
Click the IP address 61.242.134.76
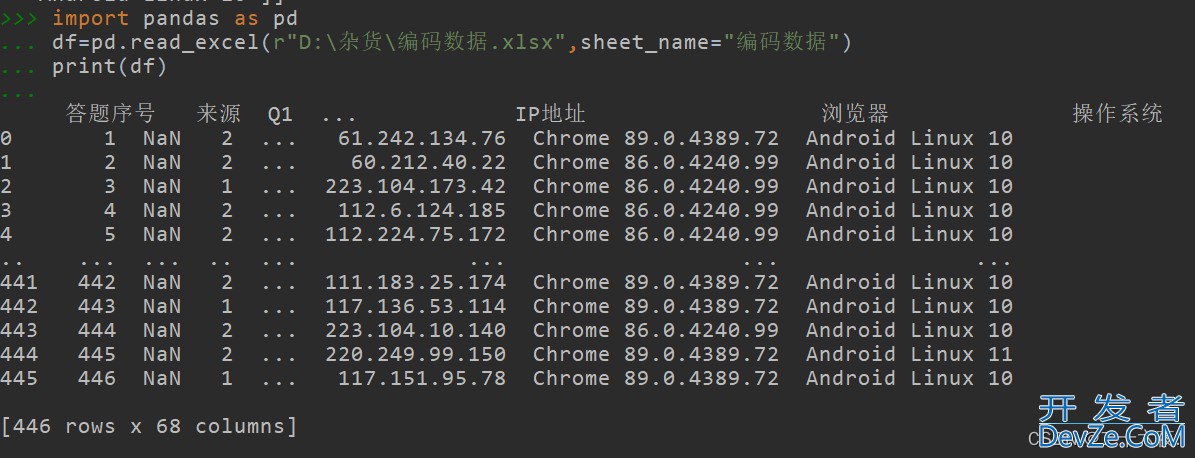tap(421, 139)
